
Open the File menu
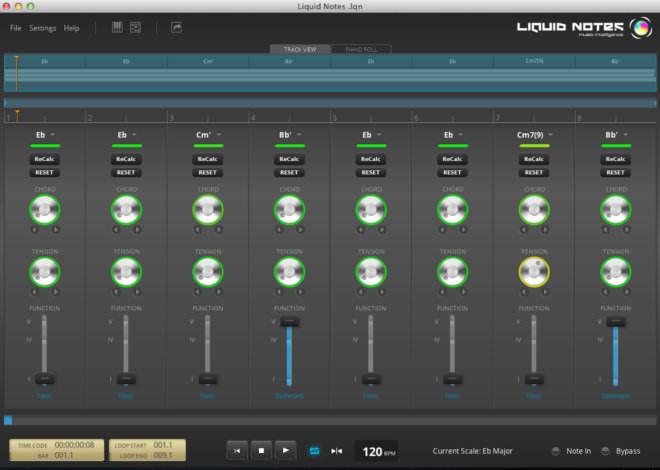pyautogui.click(x=16, y=28)
